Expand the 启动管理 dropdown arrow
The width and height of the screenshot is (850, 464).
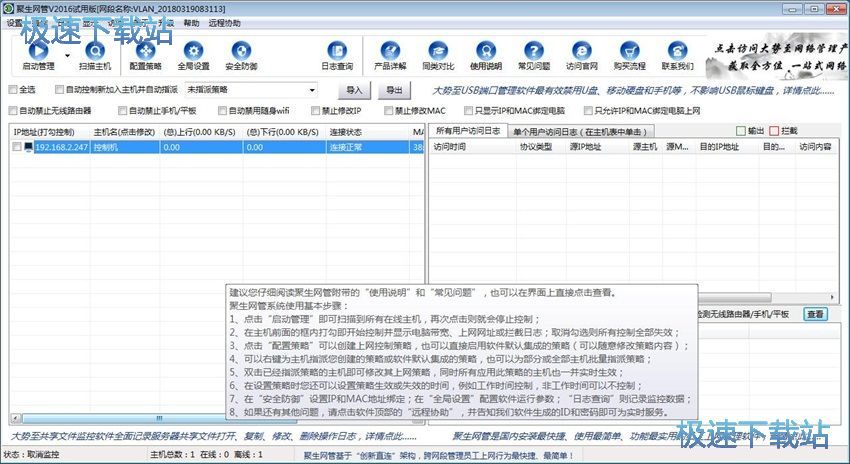click(x=67, y=55)
